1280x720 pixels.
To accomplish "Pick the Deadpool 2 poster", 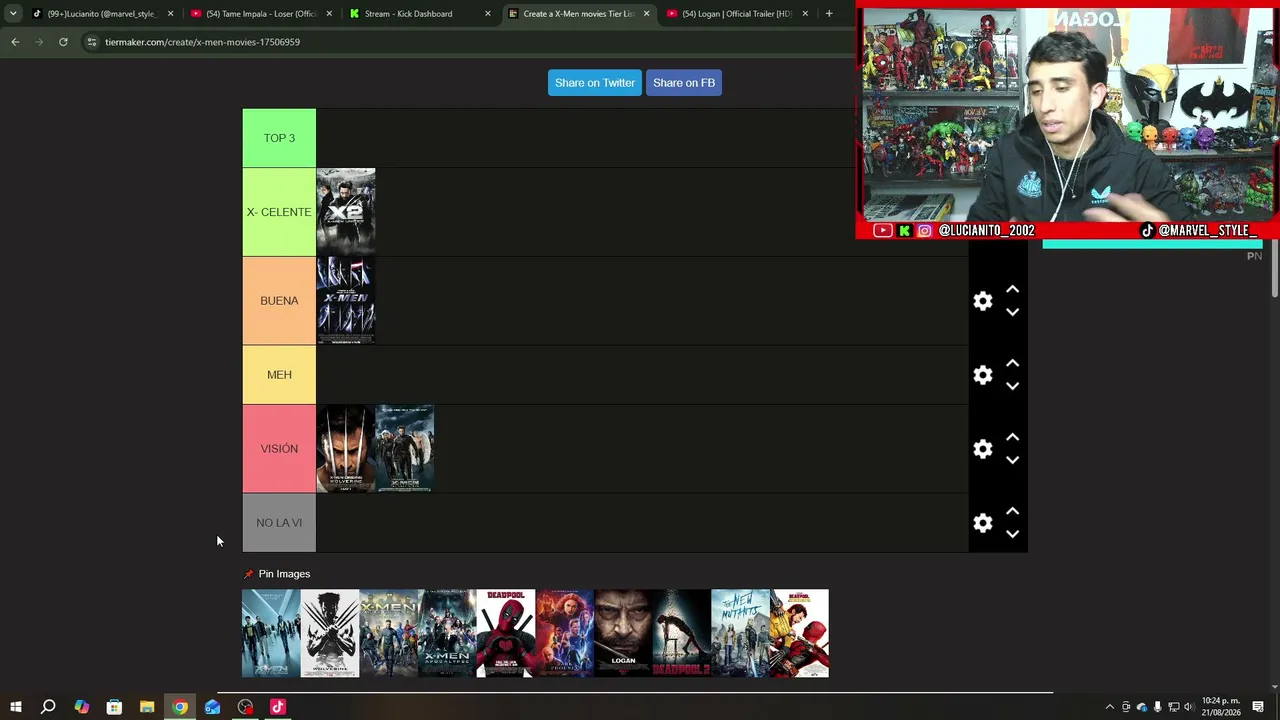I will point(682,633).
